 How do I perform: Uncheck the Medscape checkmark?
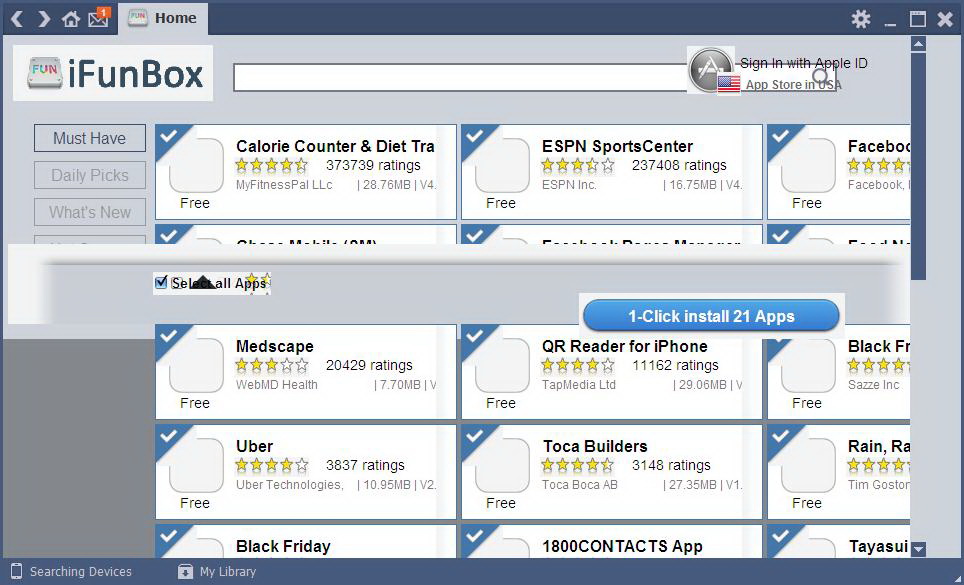click(x=168, y=336)
